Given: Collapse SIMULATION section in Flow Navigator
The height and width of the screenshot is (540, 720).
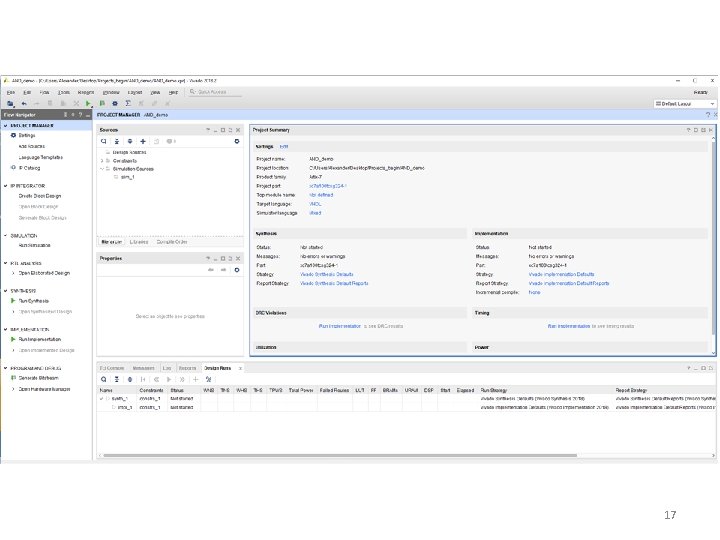Looking at the screenshot, I should 6,236.
